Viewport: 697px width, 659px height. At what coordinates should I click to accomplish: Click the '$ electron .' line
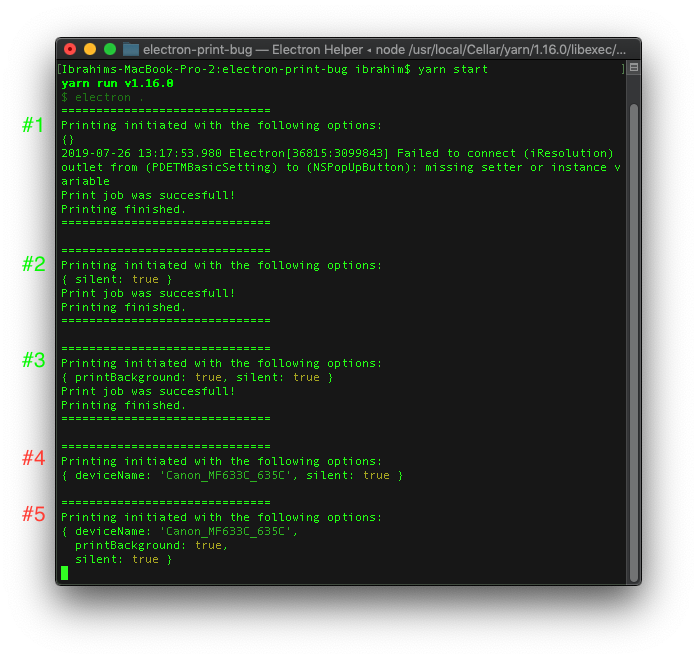(103, 97)
